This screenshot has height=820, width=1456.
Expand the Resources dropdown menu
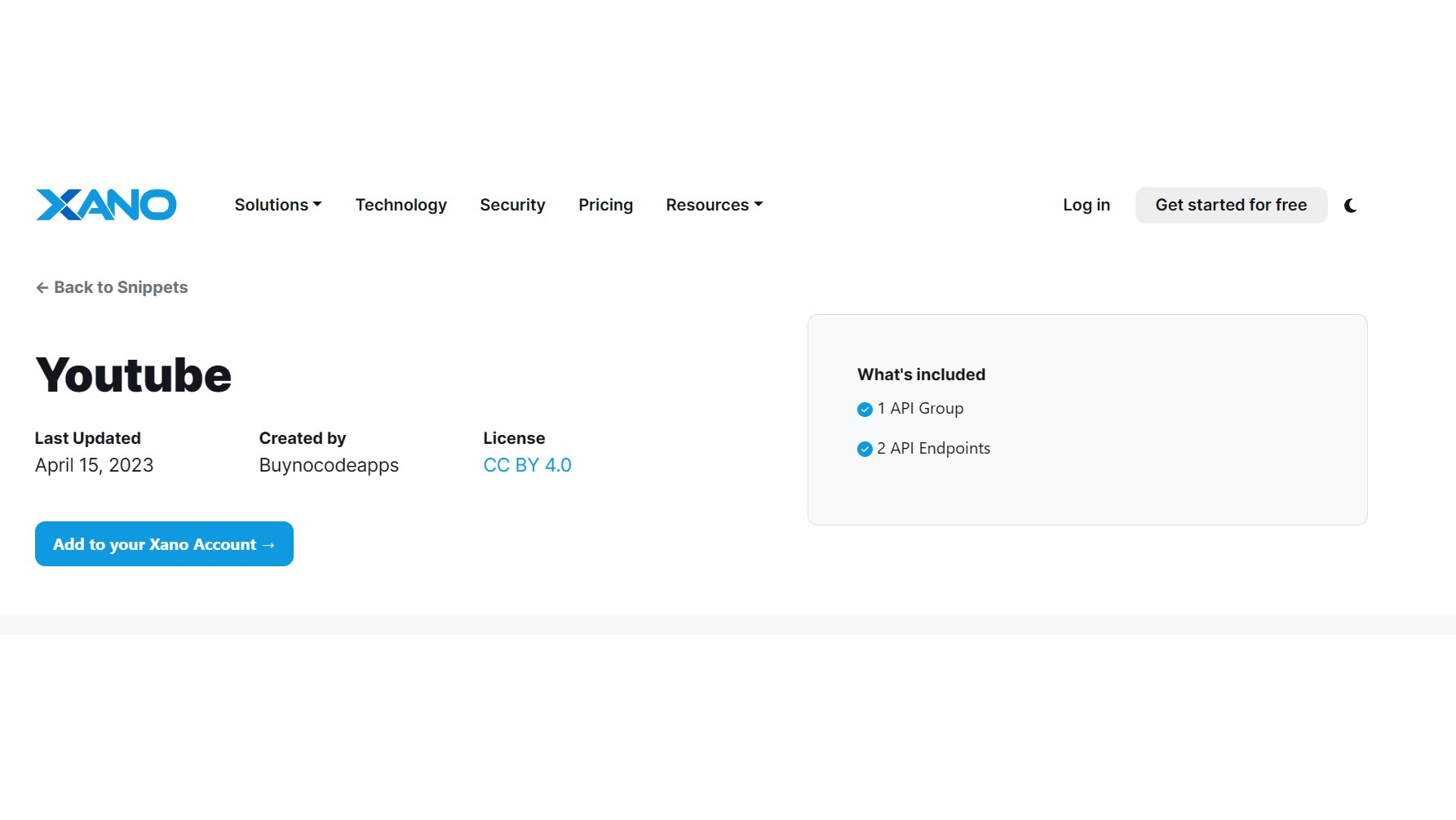pyautogui.click(x=715, y=205)
